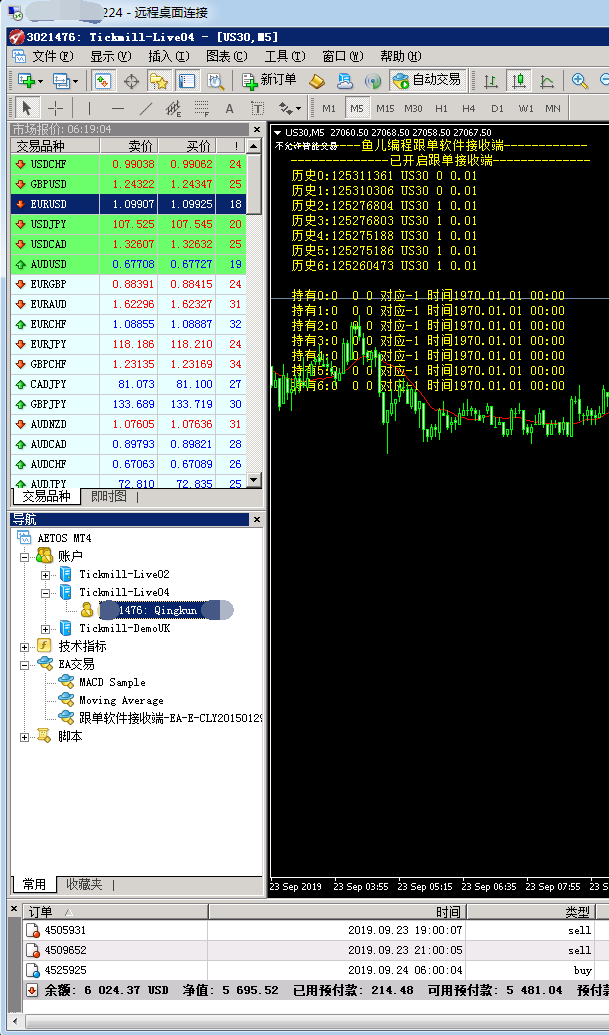This screenshot has width=609, height=1035.
Task: Switch chart timeframe to H1
Action: (441, 108)
